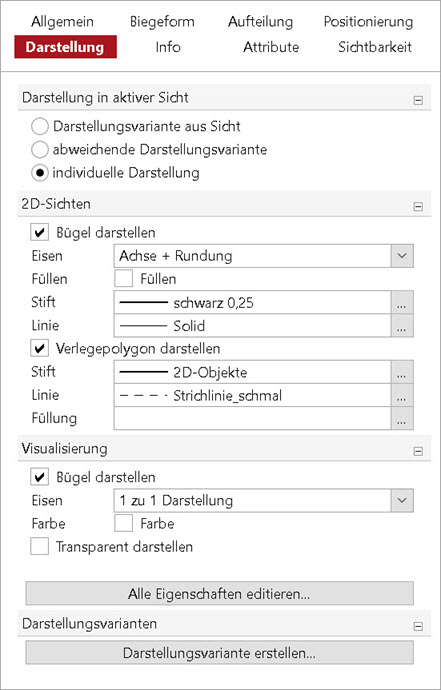This screenshot has width=441, height=690.
Task: Open line style picker for Solid Linie
Action: 402,326
